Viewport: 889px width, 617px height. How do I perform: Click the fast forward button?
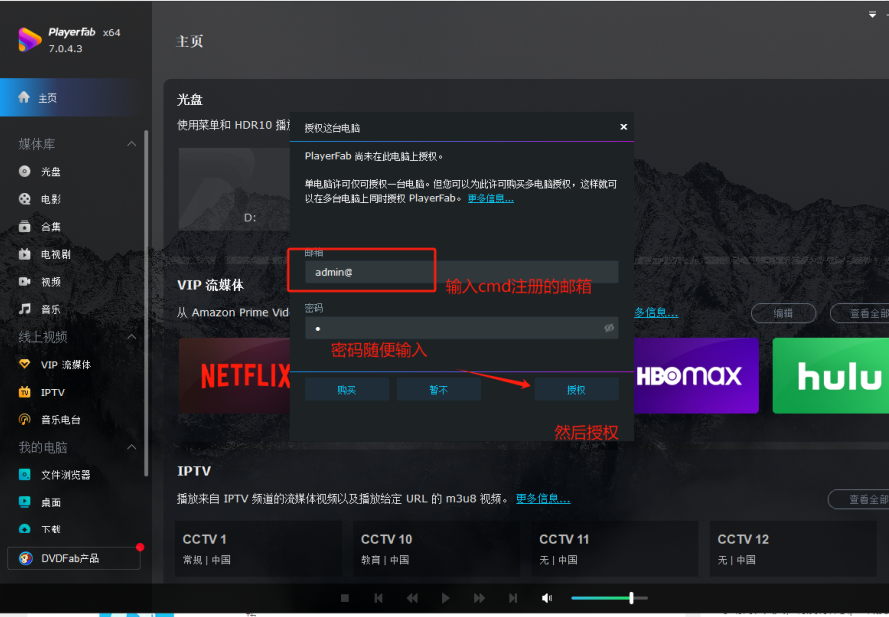pyautogui.click(x=479, y=598)
